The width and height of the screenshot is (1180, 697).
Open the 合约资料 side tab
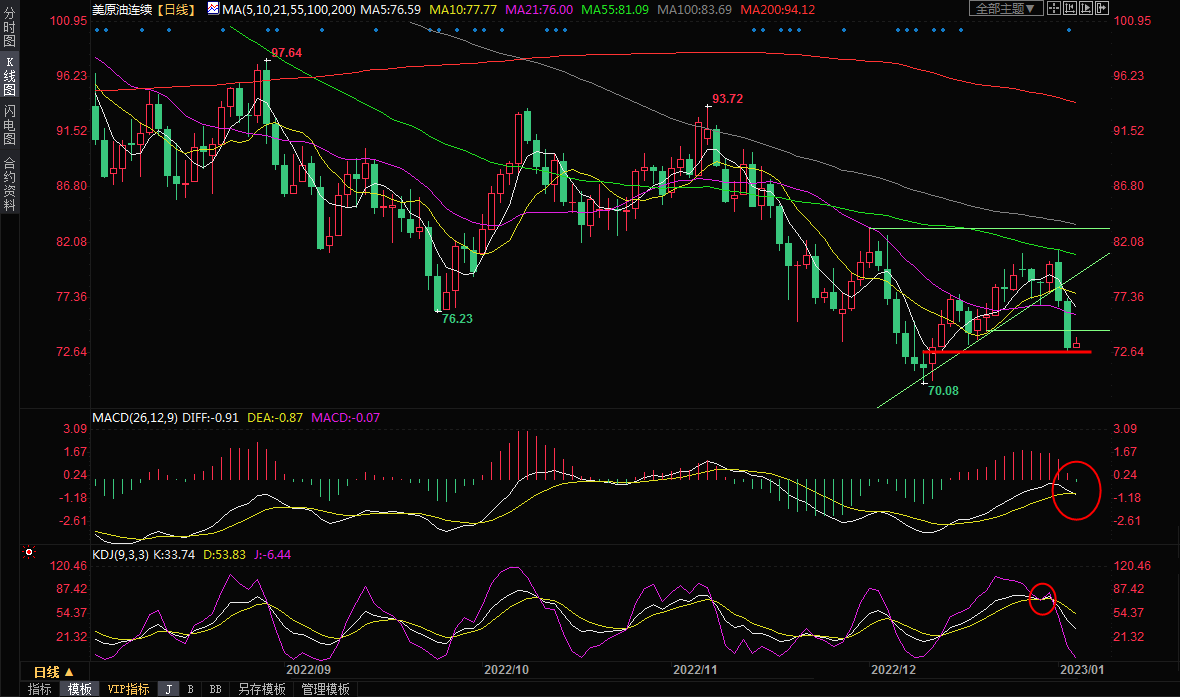click(9, 183)
